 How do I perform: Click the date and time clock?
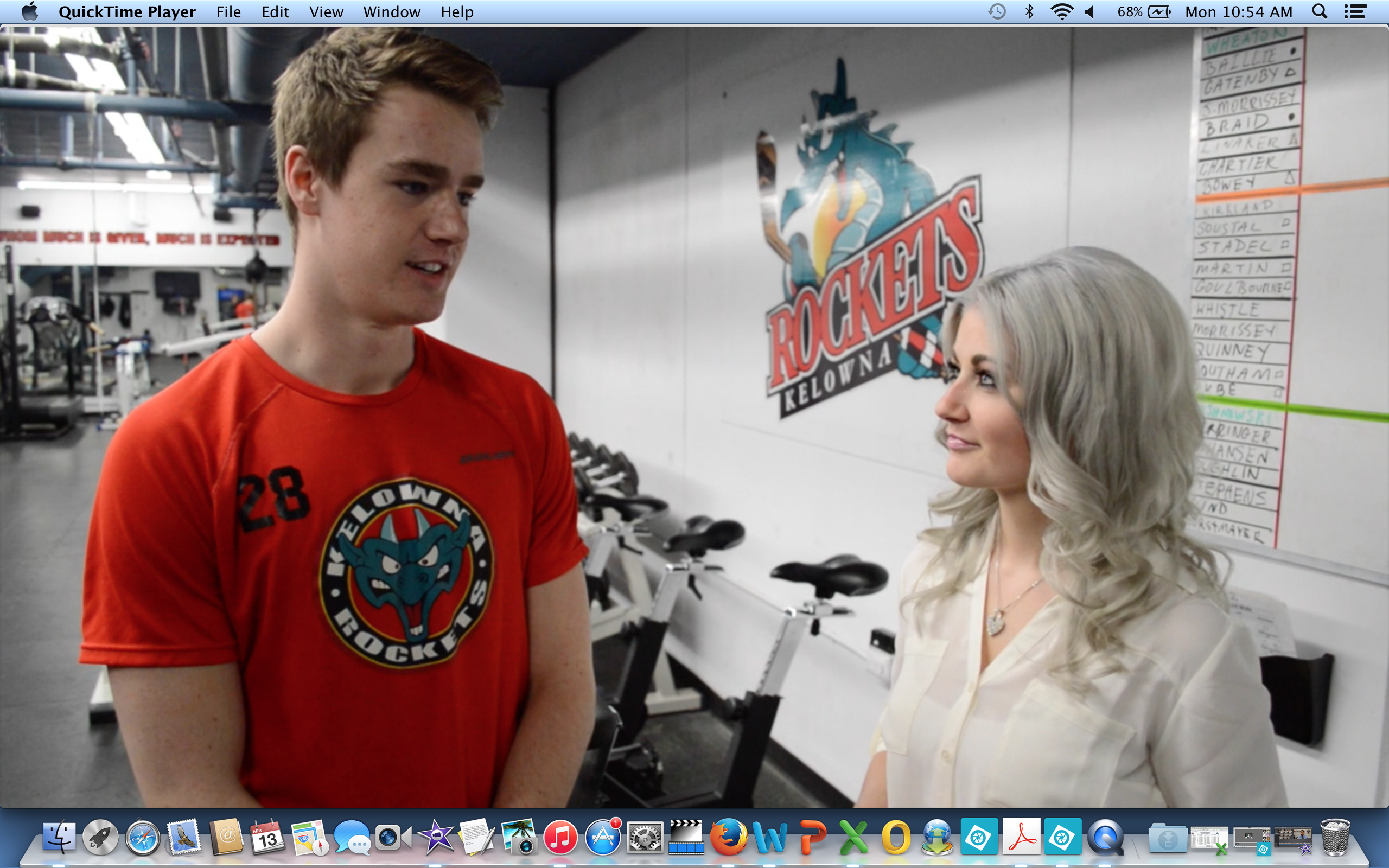tap(1239, 12)
